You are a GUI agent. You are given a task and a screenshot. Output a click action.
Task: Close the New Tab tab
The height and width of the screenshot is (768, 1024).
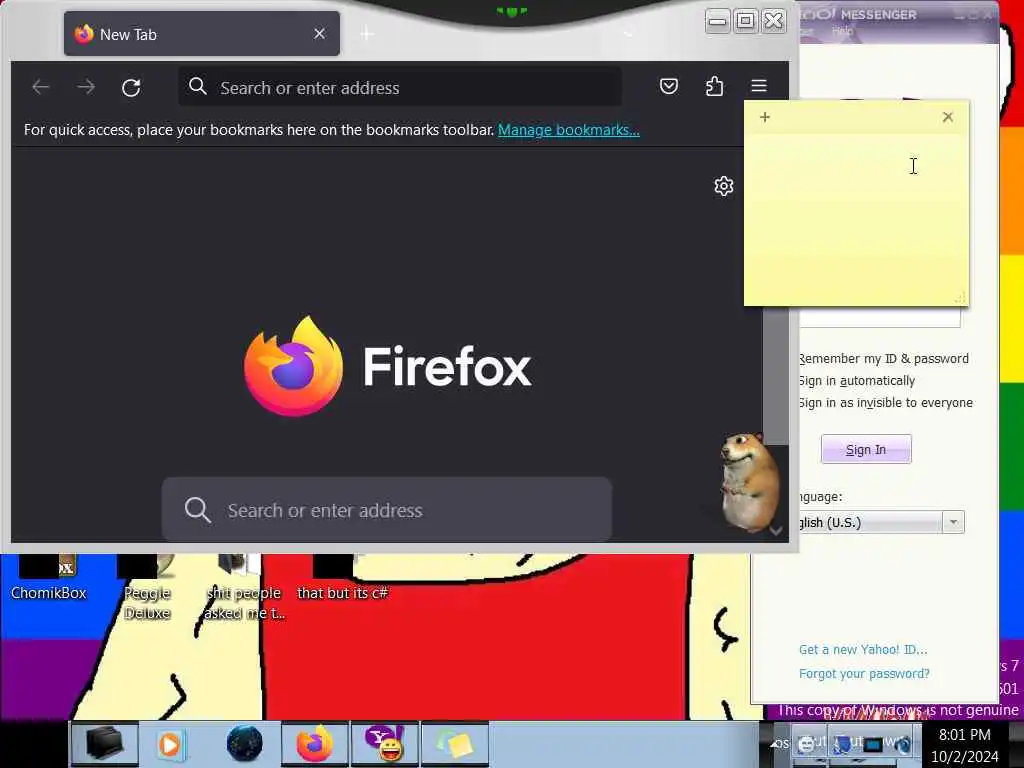click(x=319, y=33)
